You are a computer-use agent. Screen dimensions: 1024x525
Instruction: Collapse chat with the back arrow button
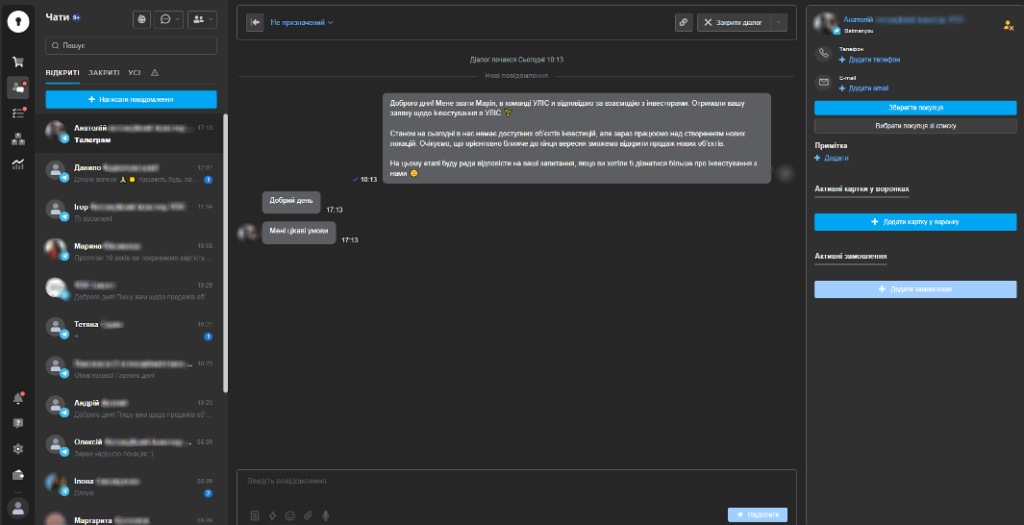[256, 22]
